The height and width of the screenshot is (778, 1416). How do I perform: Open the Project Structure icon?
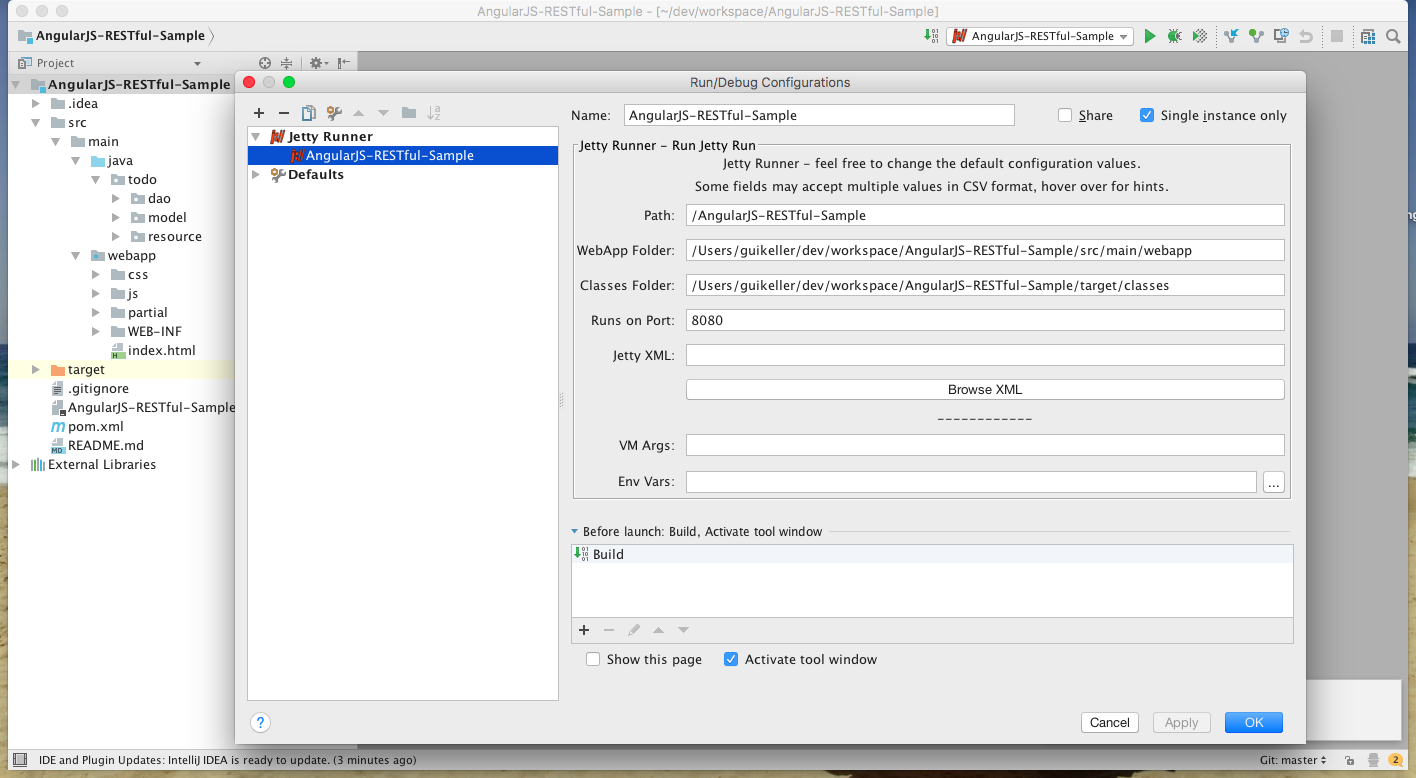click(1368, 36)
